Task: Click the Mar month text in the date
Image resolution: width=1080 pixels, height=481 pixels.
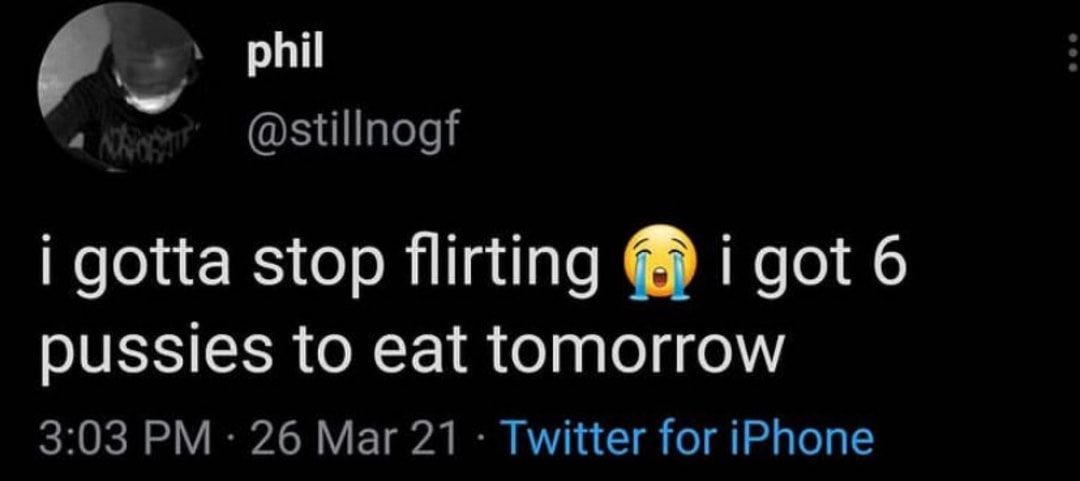Action: click(363, 438)
